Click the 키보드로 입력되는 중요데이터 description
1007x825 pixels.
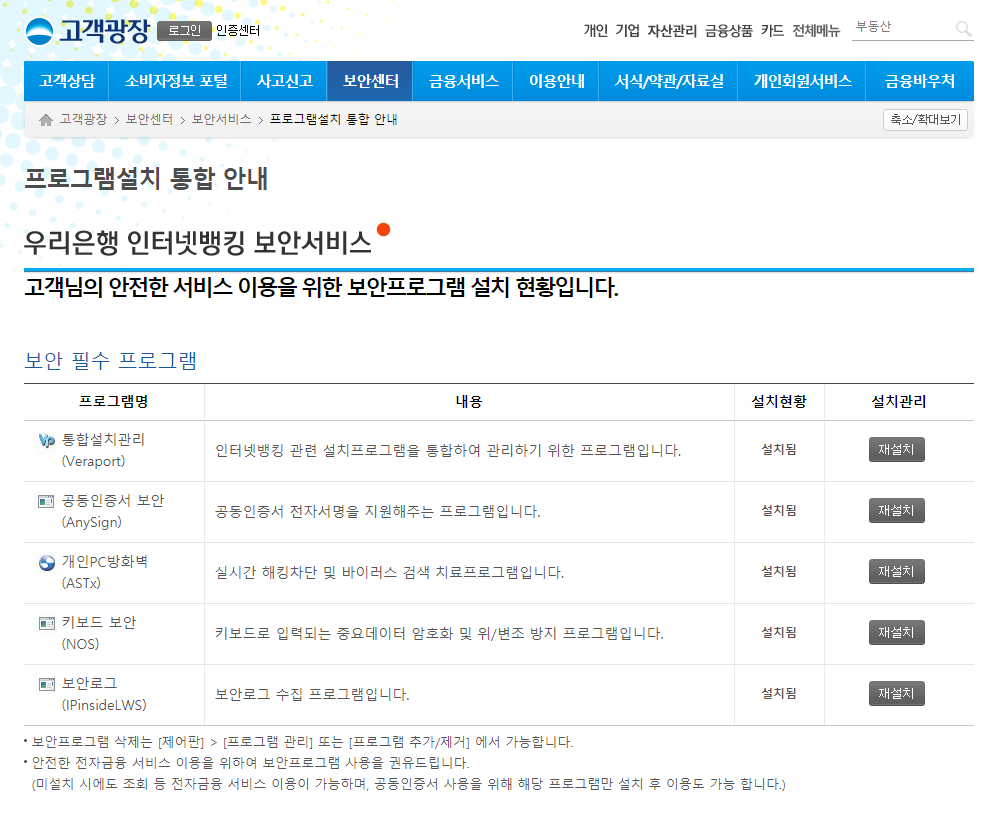(439, 634)
